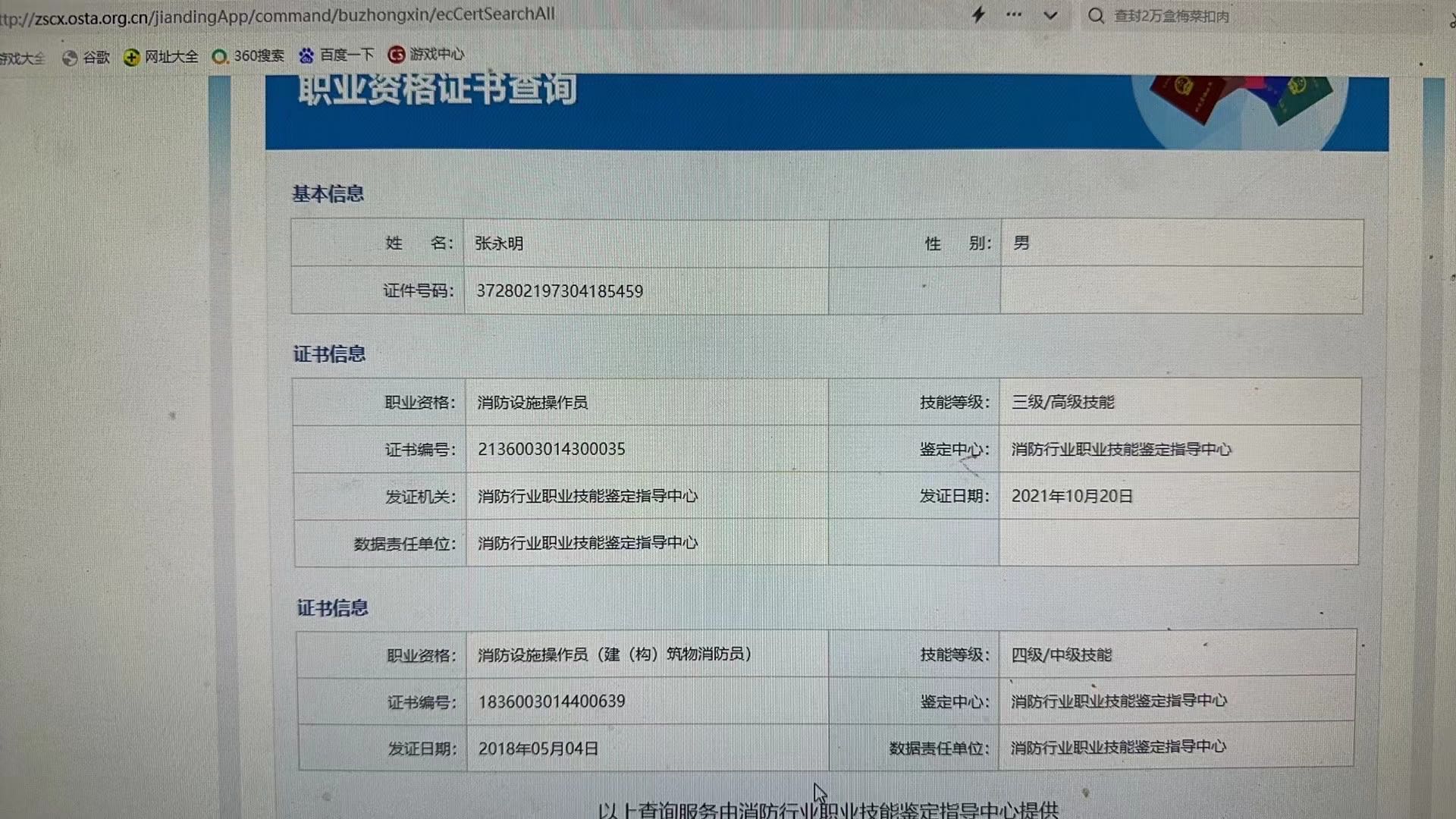Viewport: 1456px width, 819px height.
Task: Click the 游戏大全 bookmark link
Action: 21,58
